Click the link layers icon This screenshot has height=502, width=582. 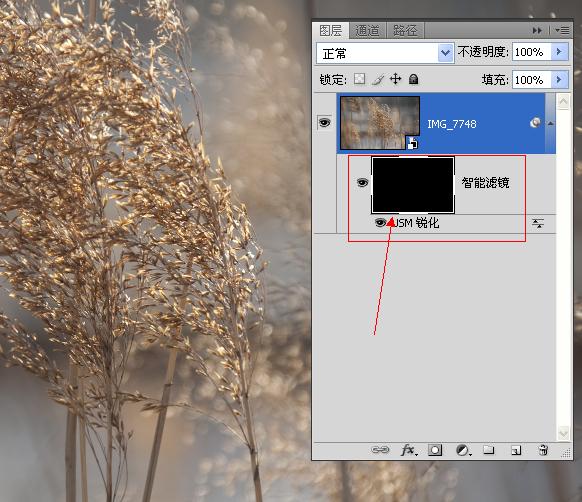coord(380,450)
